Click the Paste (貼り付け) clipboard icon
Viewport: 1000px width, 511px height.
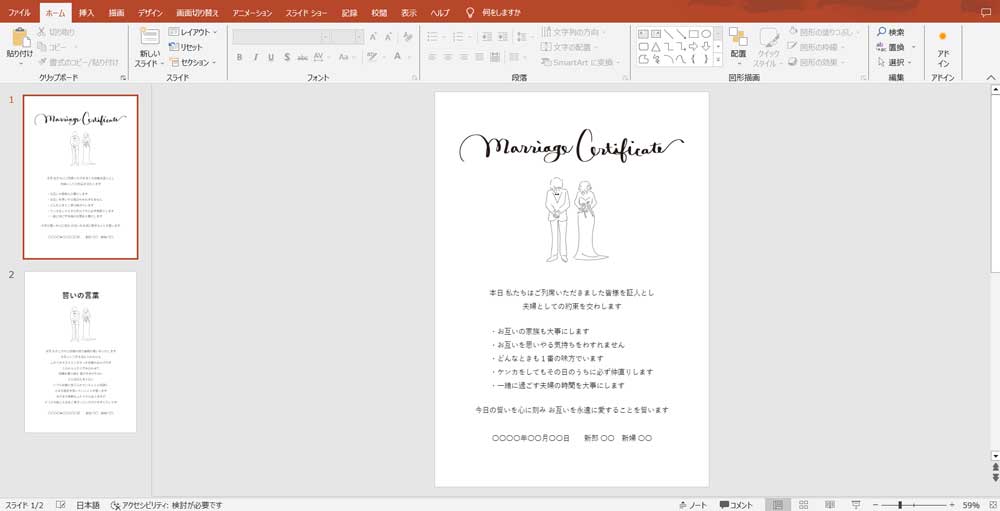coord(20,40)
